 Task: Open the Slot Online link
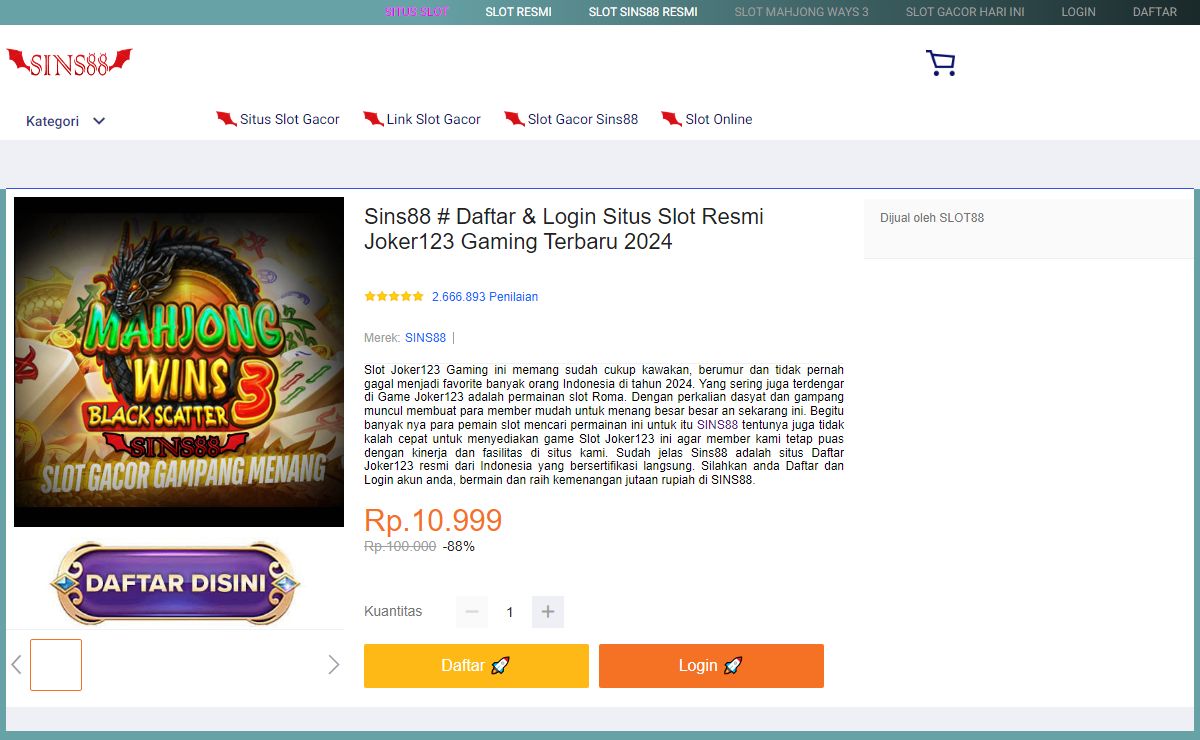[707, 119]
